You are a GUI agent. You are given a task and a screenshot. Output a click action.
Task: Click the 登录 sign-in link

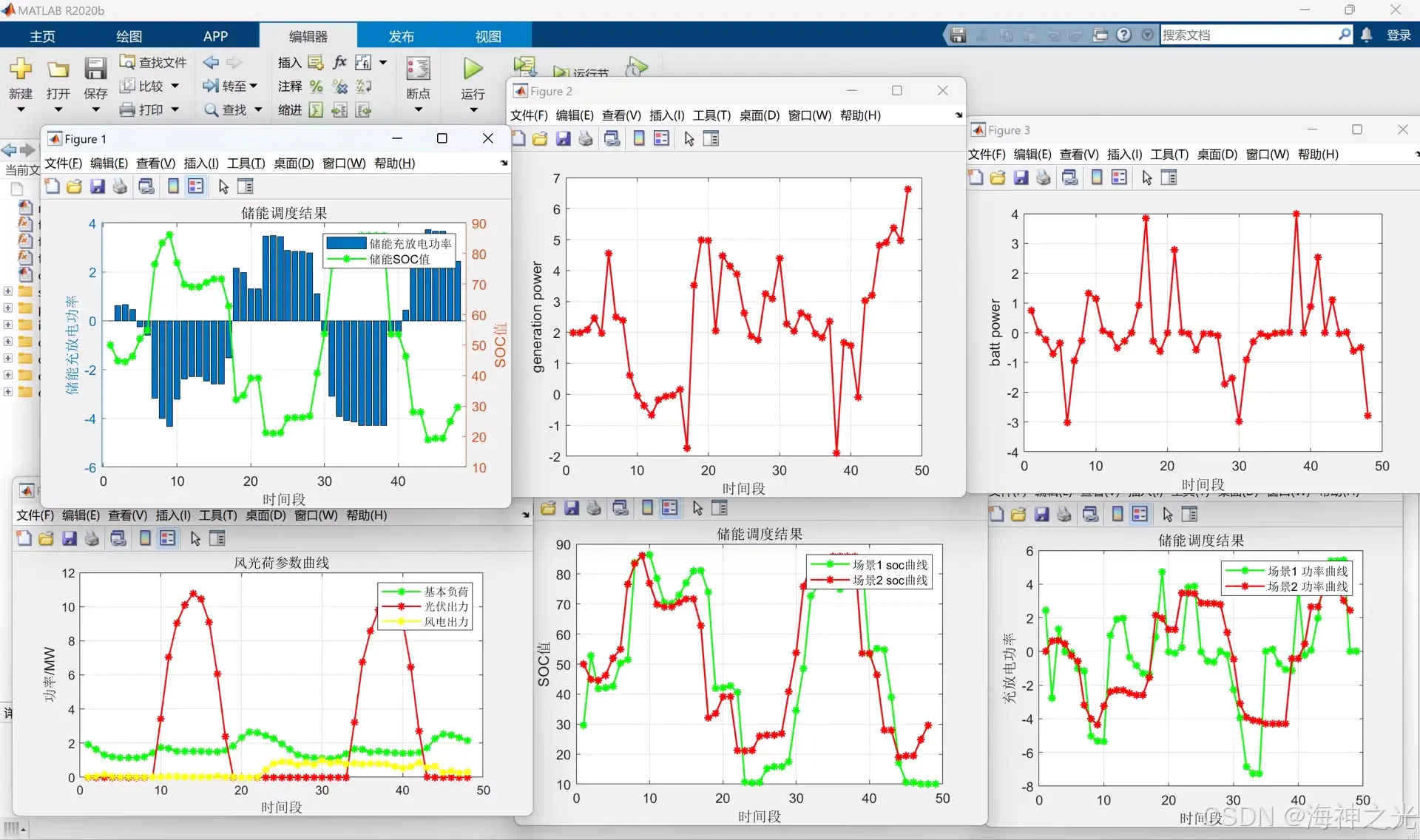pos(1398,35)
